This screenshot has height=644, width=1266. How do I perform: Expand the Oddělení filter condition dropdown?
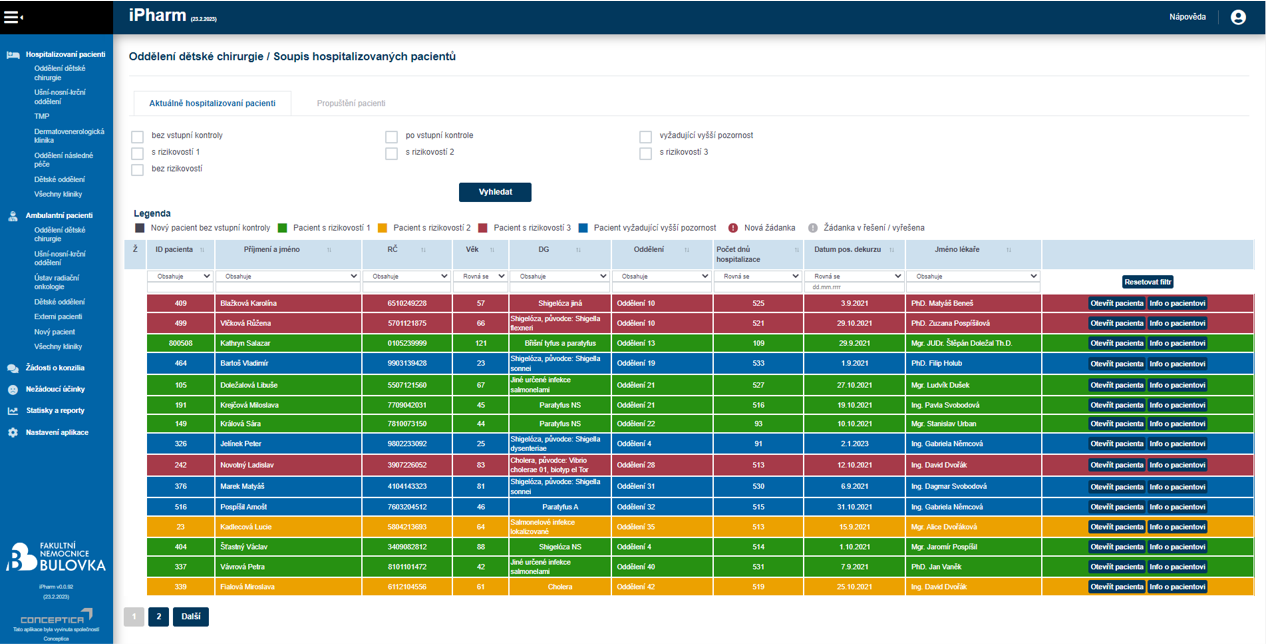(660, 276)
